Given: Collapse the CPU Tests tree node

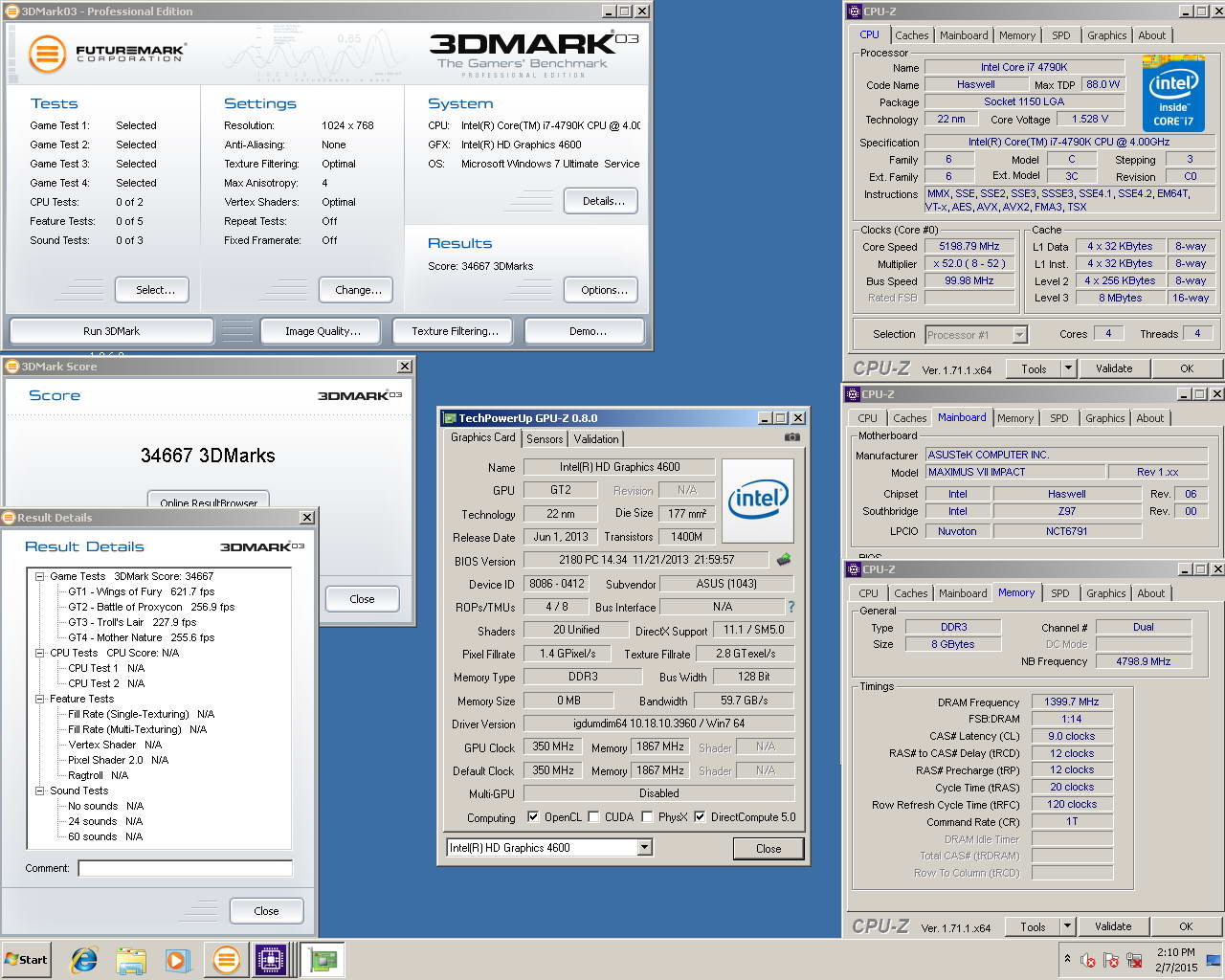Looking at the screenshot, I should pos(39,653).
